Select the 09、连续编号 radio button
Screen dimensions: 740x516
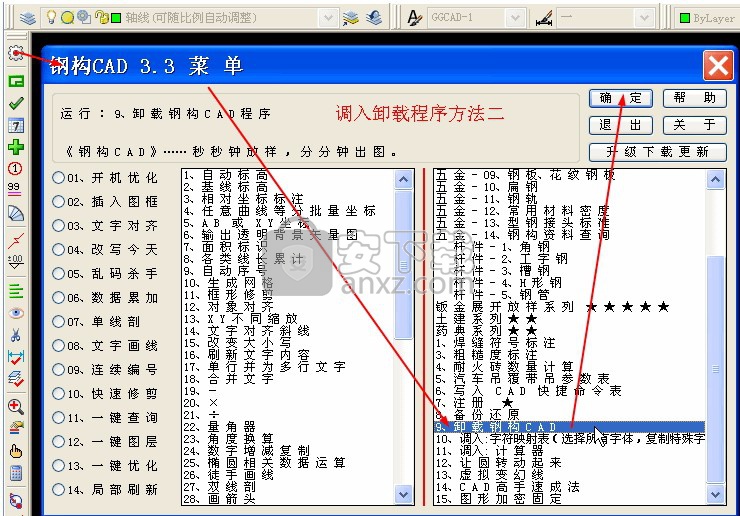(x=59, y=369)
